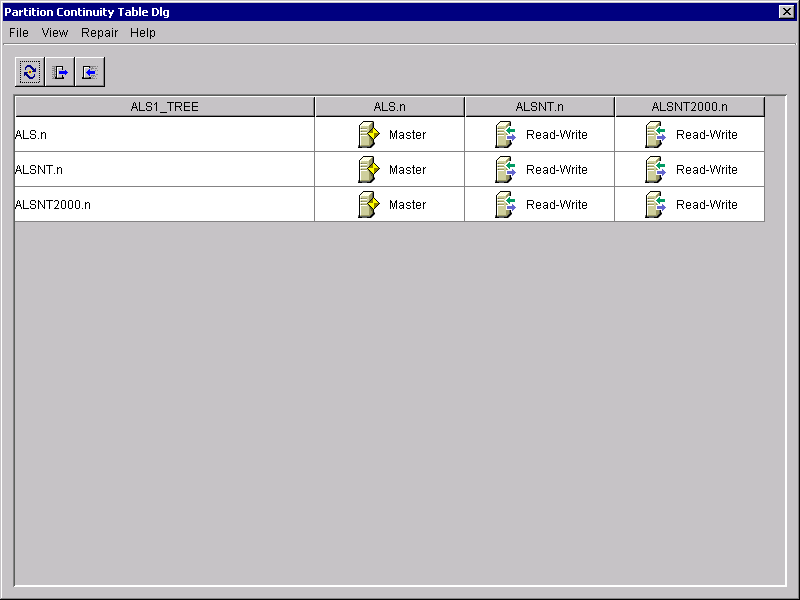The image size is (800, 600).
Task: Click the ALSNT.n column header
Action: [540, 107]
